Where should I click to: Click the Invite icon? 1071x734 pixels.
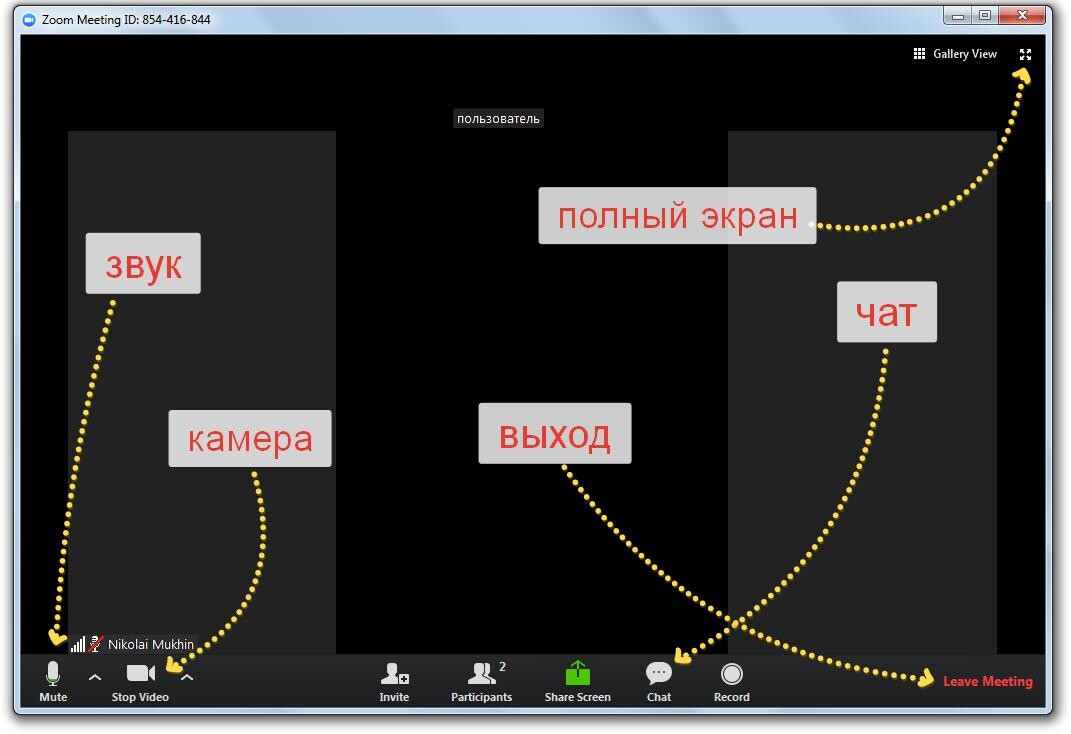394,674
